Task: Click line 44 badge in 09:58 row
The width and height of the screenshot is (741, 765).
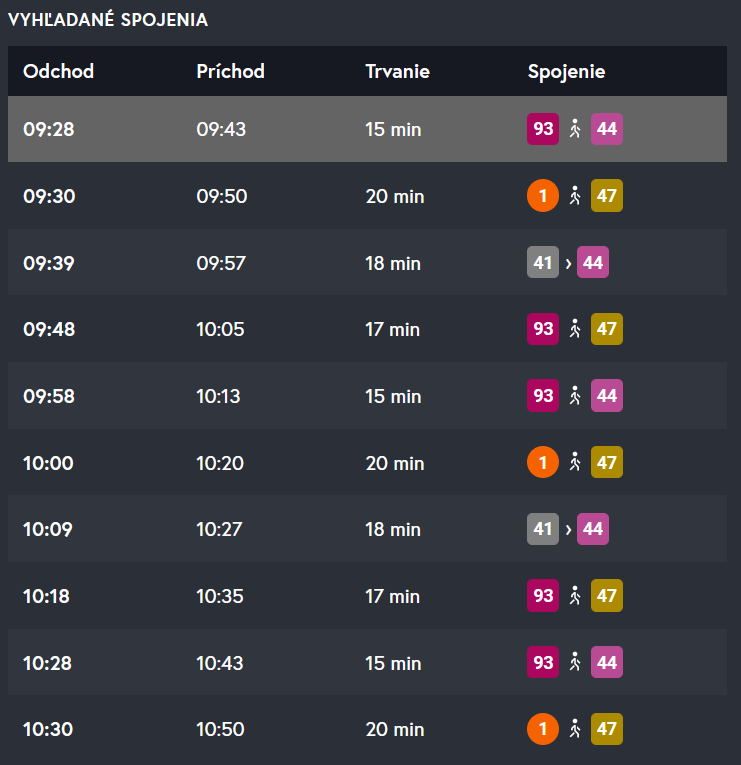Action: coord(607,396)
